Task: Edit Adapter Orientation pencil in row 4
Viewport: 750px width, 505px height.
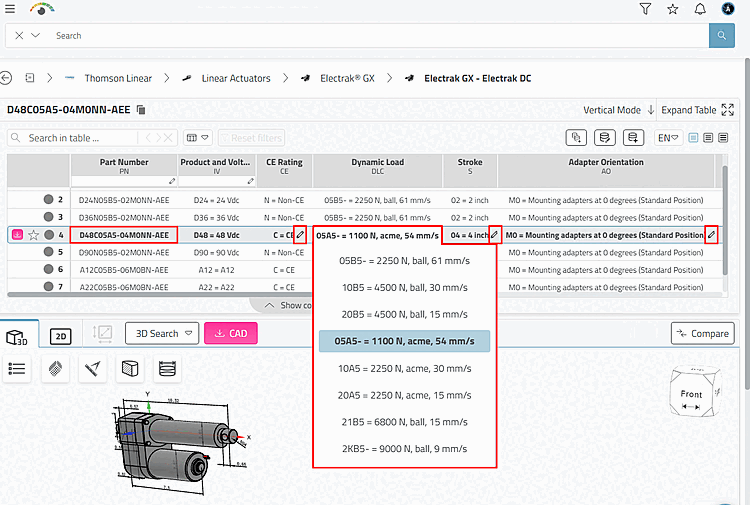Action: pos(712,235)
